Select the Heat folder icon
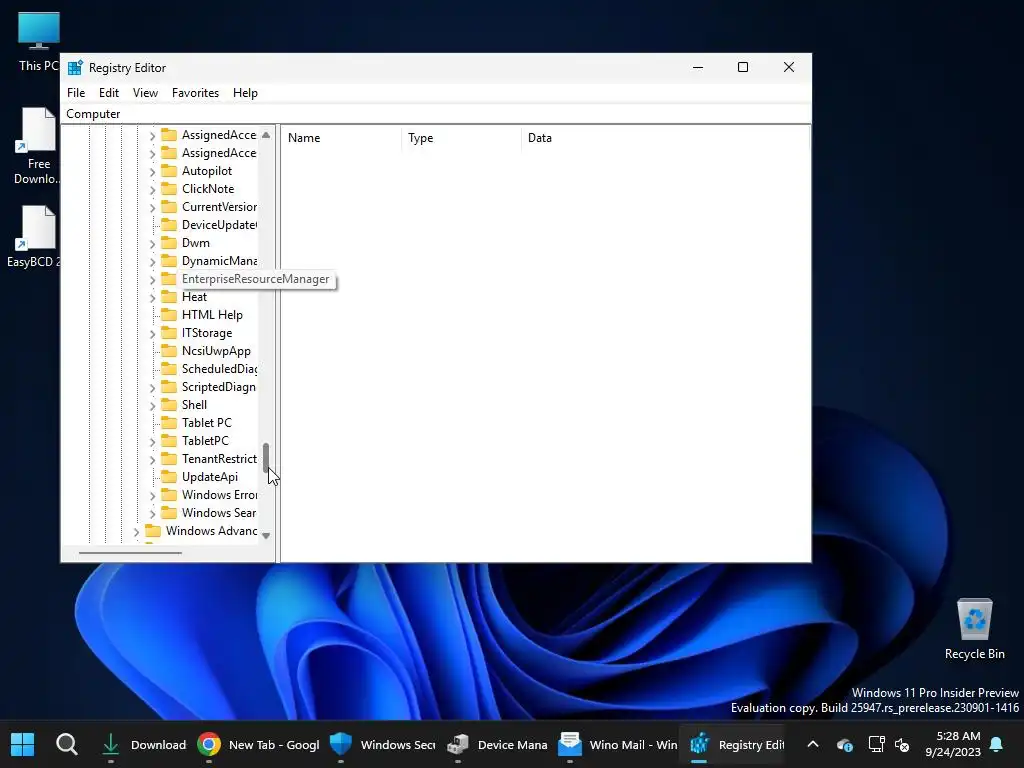 point(169,296)
